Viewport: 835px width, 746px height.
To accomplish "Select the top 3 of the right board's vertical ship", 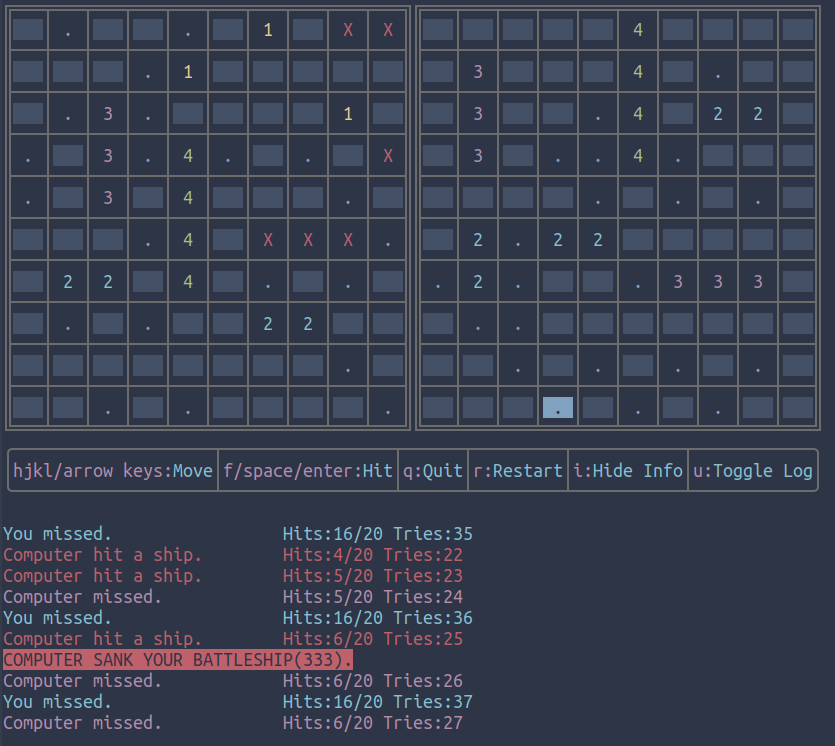I will coord(478,72).
